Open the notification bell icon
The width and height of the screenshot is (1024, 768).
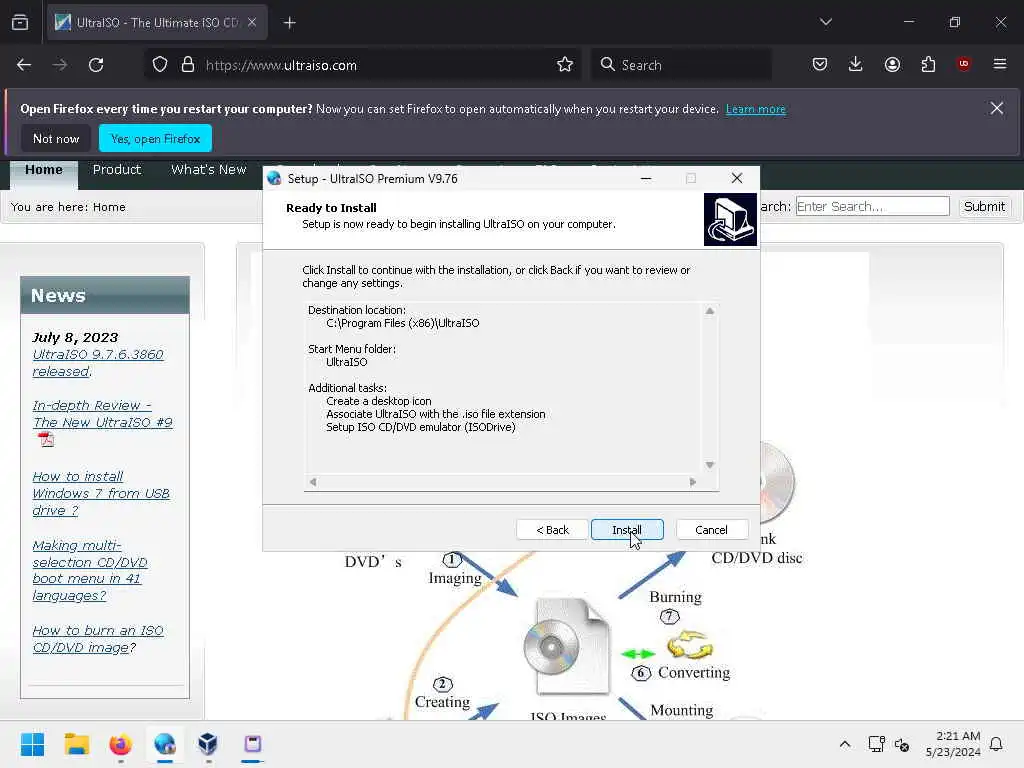tap(996, 744)
